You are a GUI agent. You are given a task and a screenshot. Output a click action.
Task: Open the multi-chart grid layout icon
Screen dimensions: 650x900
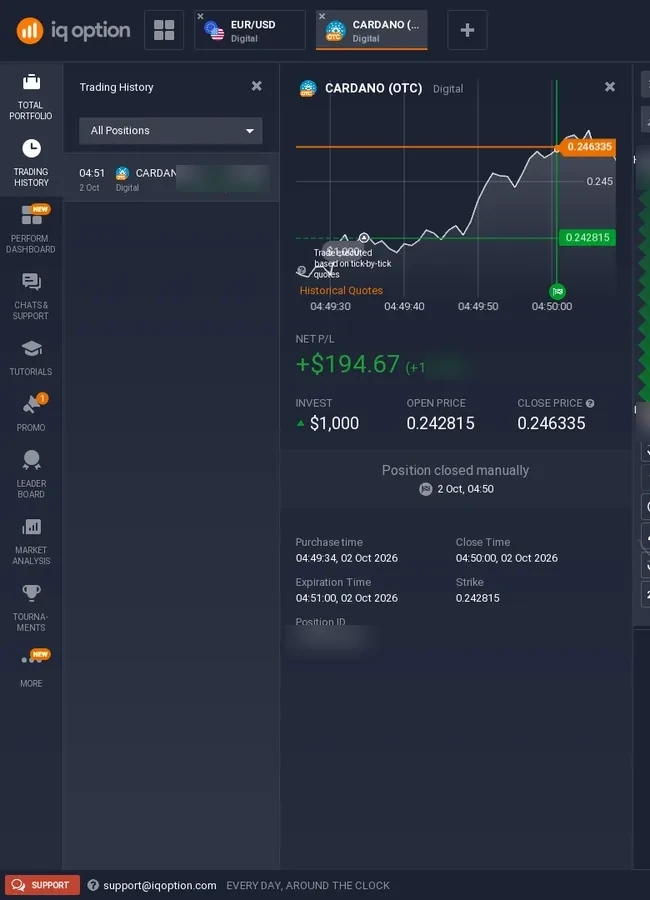pyautogui.click(x=164, y=30)
